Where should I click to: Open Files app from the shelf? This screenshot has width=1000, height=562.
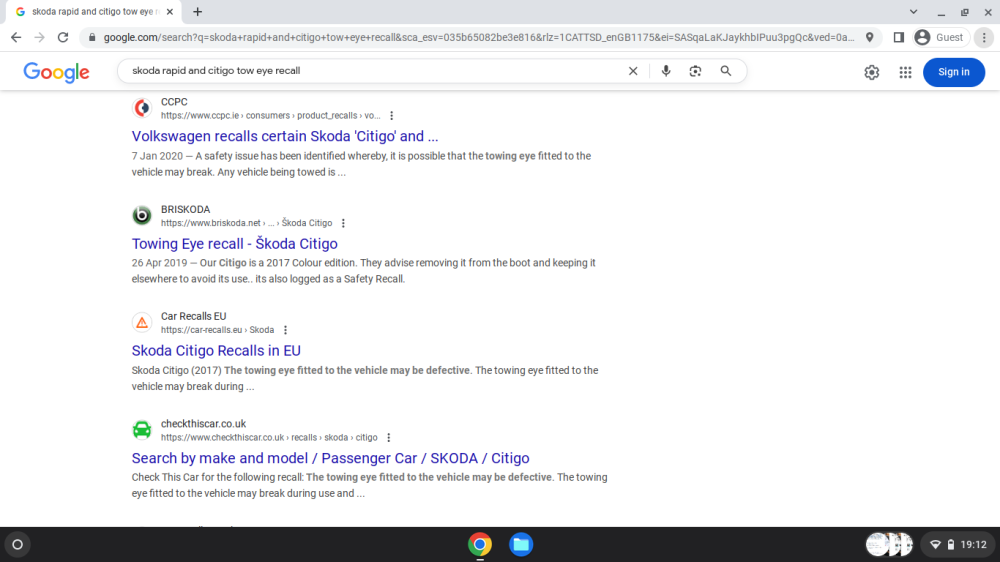(x=521, y=544)
